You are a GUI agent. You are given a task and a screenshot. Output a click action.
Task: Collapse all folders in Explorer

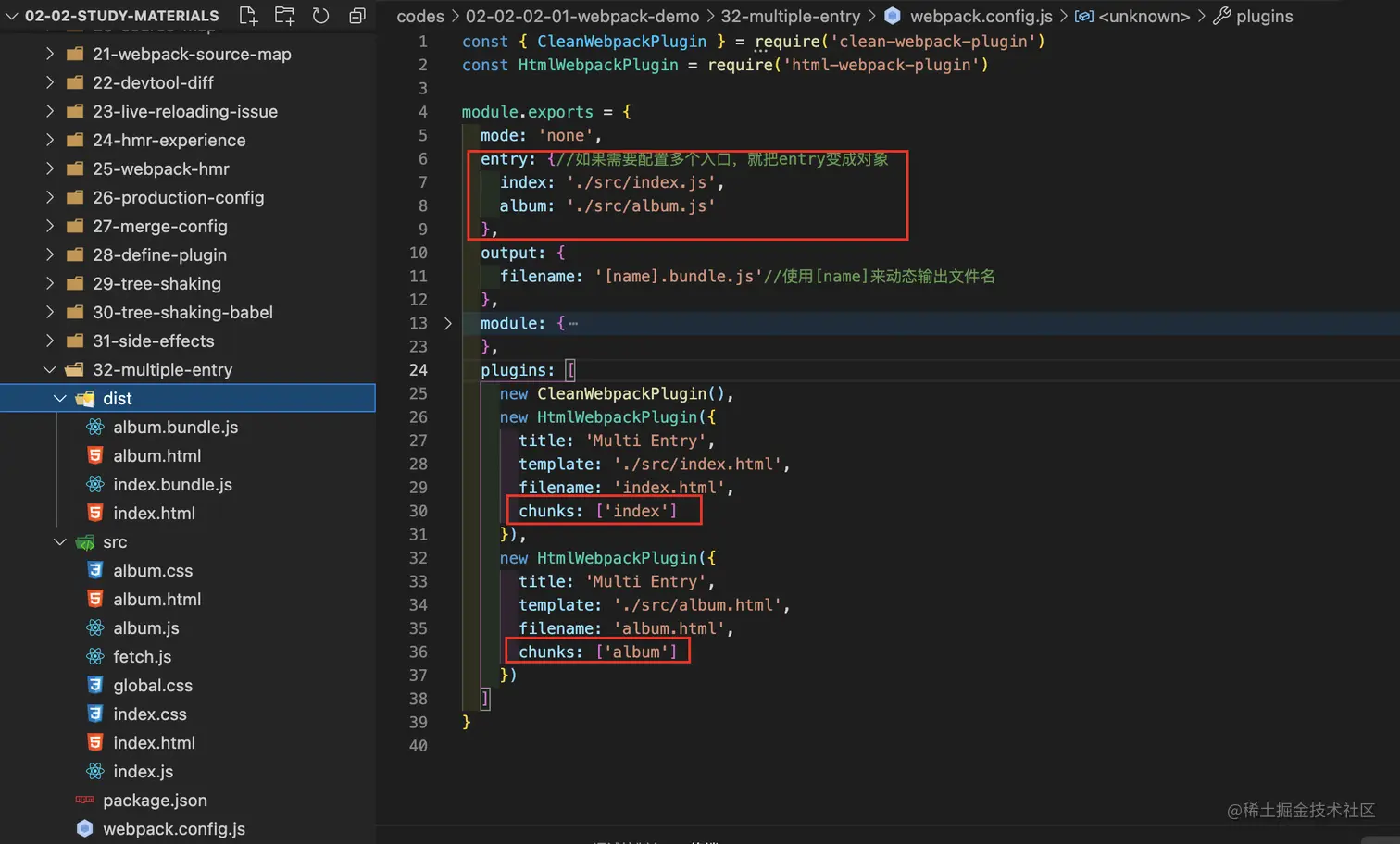pyautogui.click(x=356, y=16)
